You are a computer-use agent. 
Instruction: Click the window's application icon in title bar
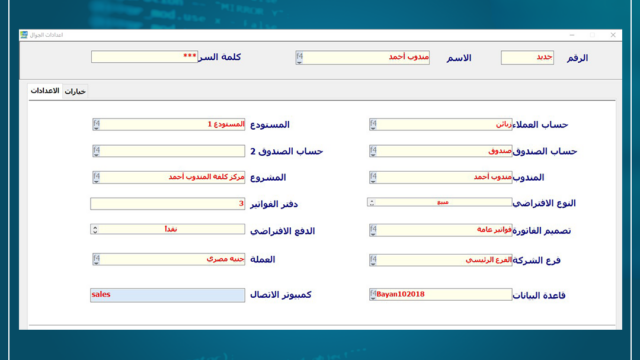[x=24, y=35]
